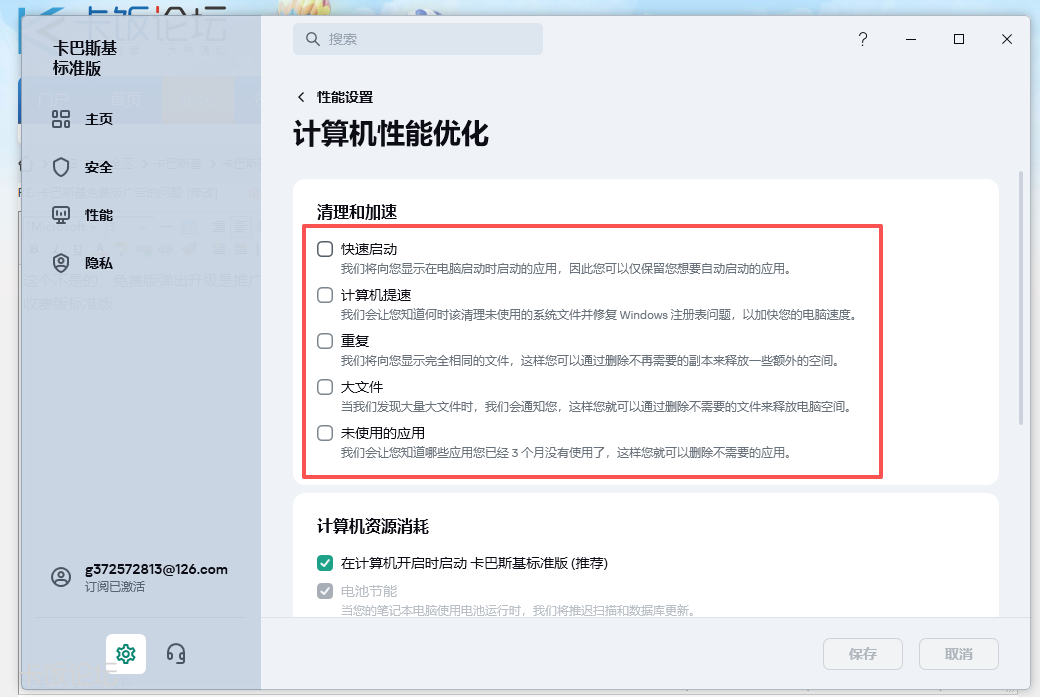Enable the 计算机提速 checkbox

click(x=325, y=294)
